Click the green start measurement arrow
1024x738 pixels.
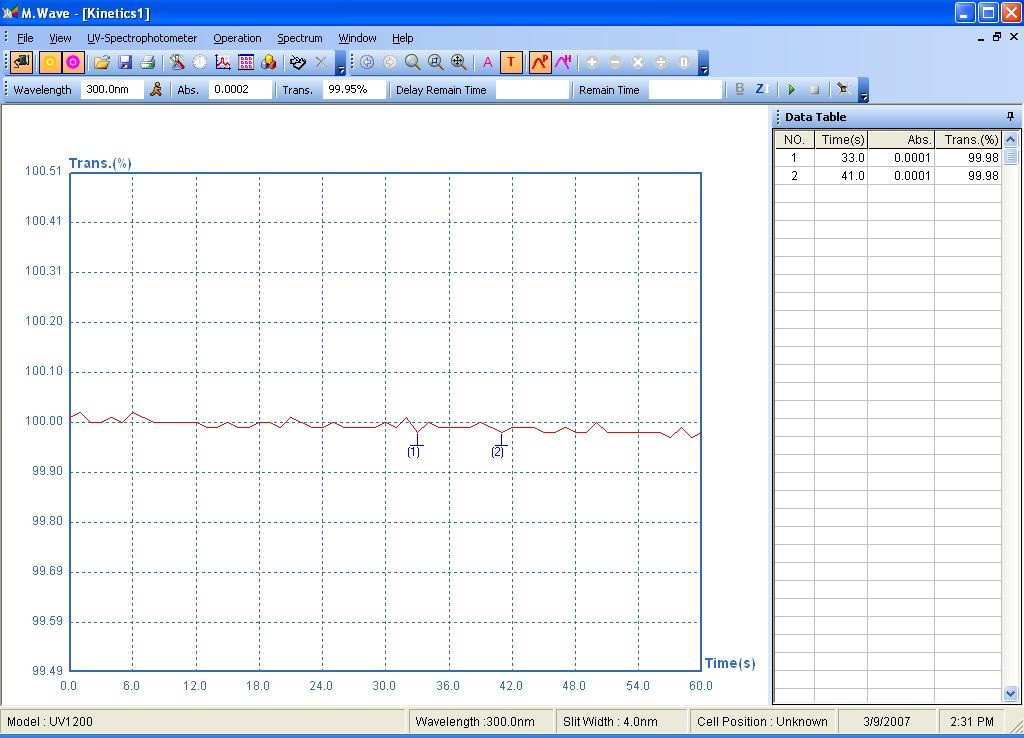pyautogui.click(x=792, y=89)
